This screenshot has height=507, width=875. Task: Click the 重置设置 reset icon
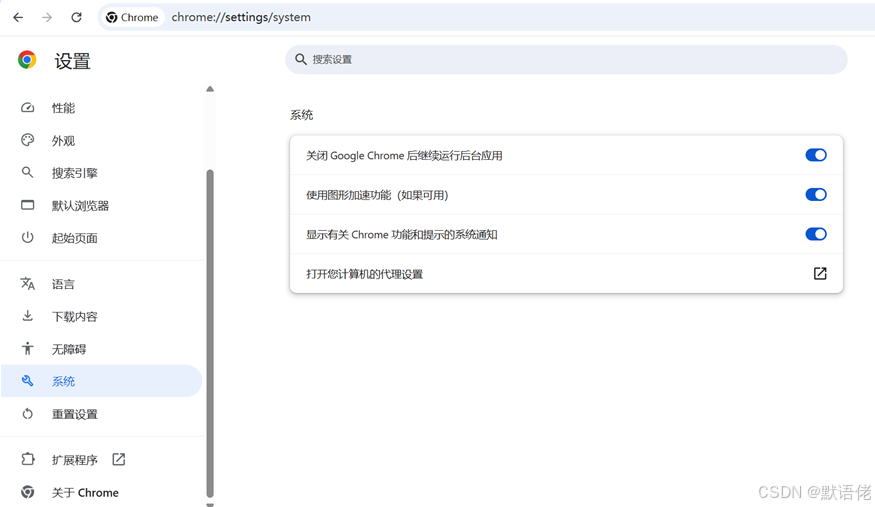[27, 414]
